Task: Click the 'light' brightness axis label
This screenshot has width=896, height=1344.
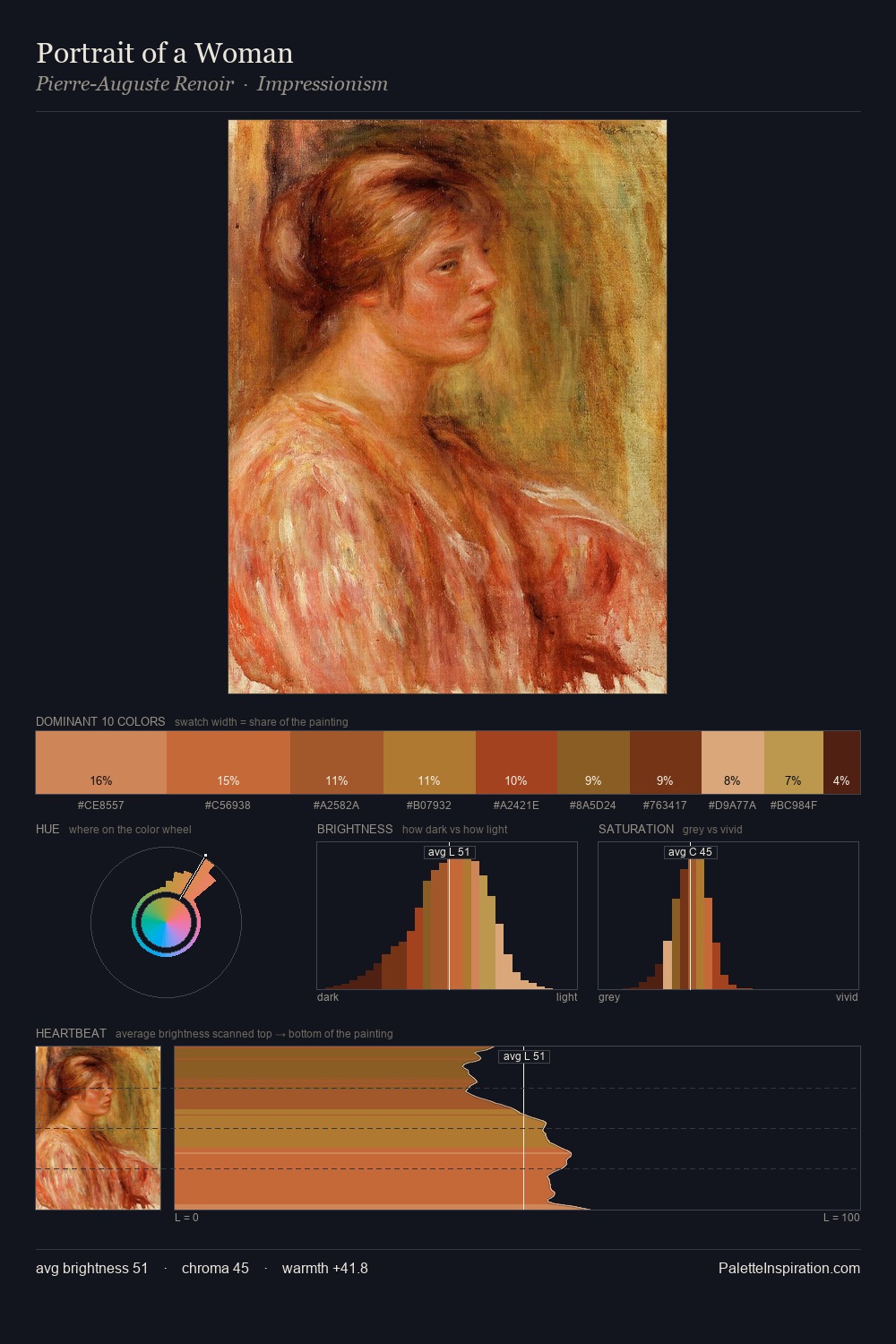Action: [x=567, y=997]
